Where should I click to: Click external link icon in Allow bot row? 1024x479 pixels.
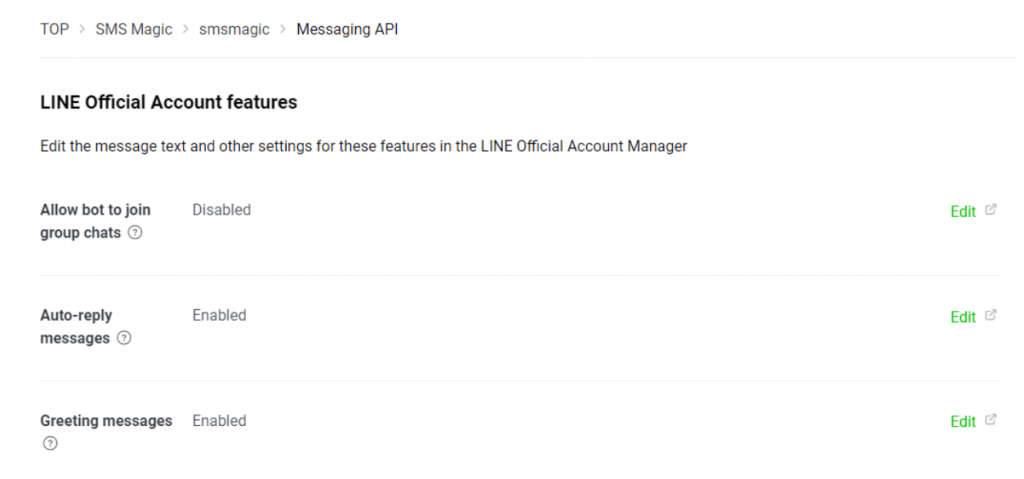click(x=991, y=210)
